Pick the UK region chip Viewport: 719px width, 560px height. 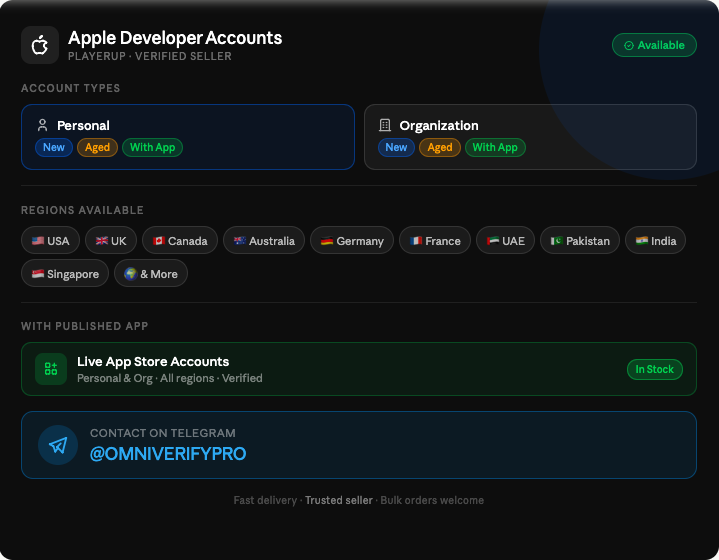tap(111, 240)
